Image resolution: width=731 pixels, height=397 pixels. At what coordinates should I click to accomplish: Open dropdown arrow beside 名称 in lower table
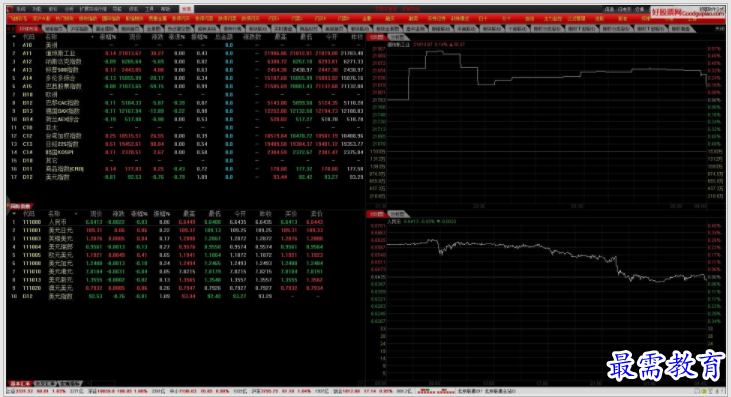click(x=77, y=213)
